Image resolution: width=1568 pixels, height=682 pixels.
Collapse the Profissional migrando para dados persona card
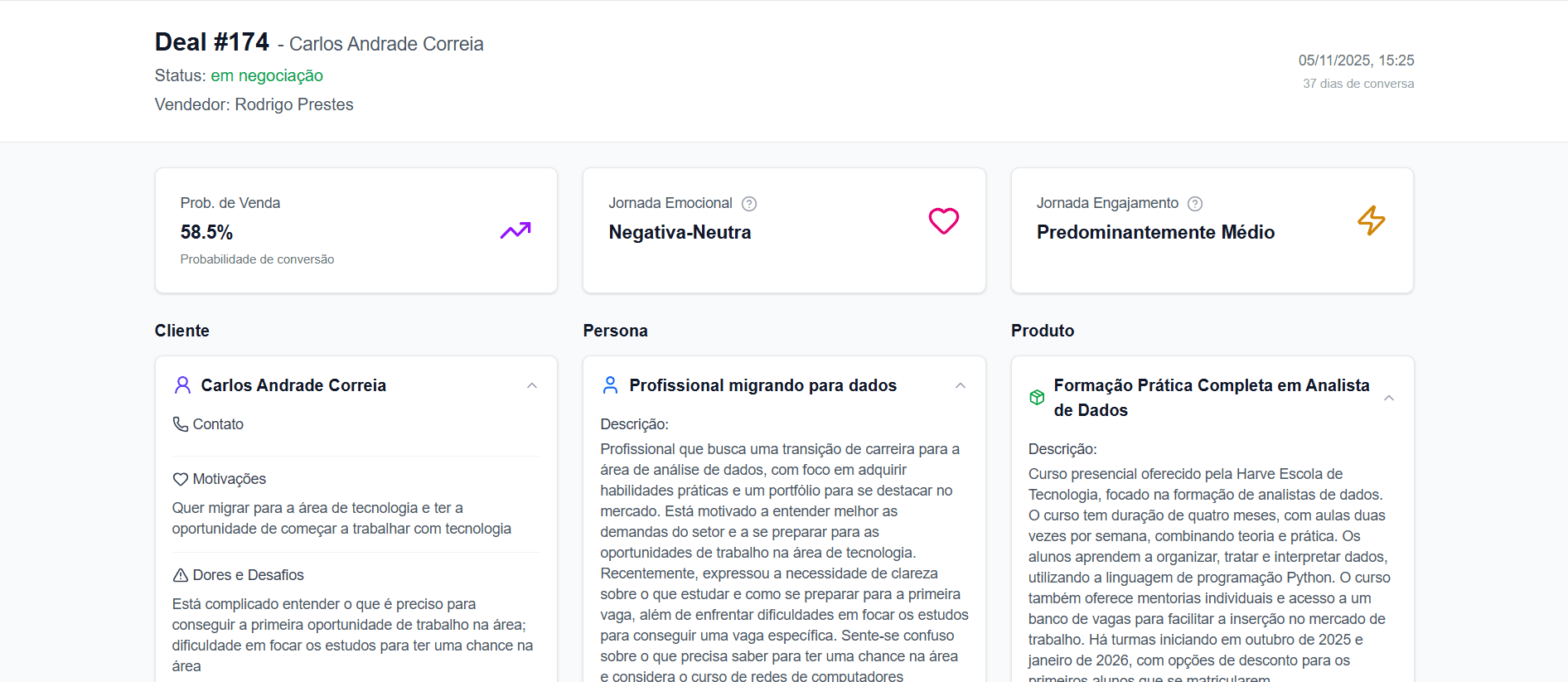(x=961, y=385)
